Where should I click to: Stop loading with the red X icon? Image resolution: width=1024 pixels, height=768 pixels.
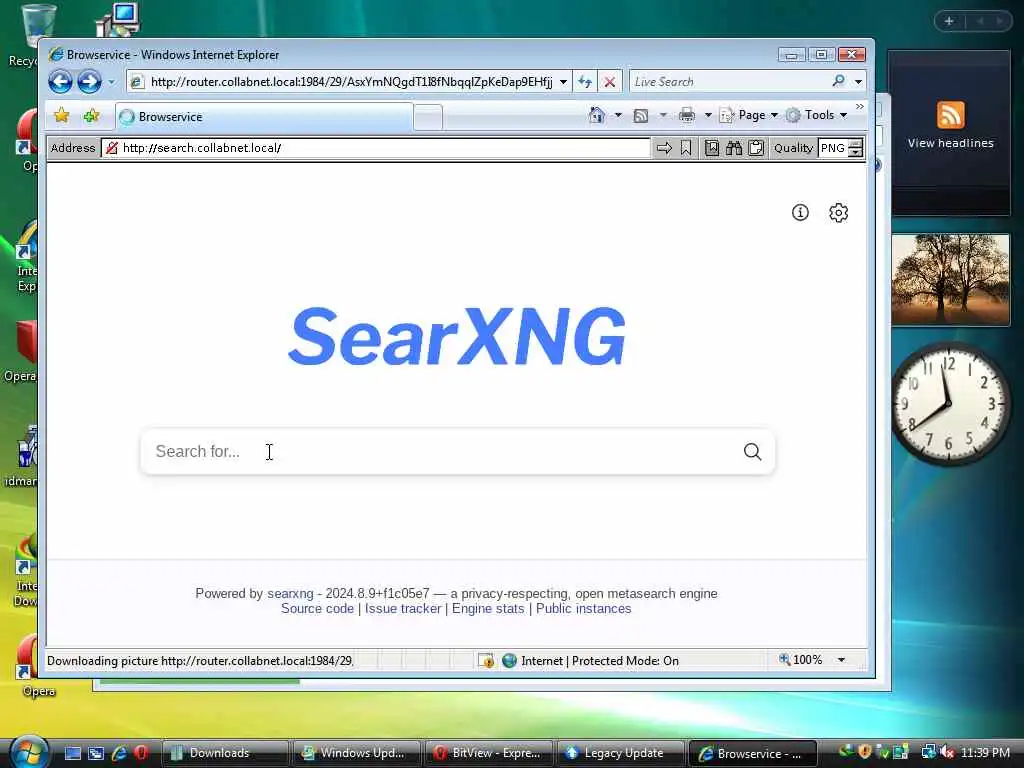coord(609,82)
